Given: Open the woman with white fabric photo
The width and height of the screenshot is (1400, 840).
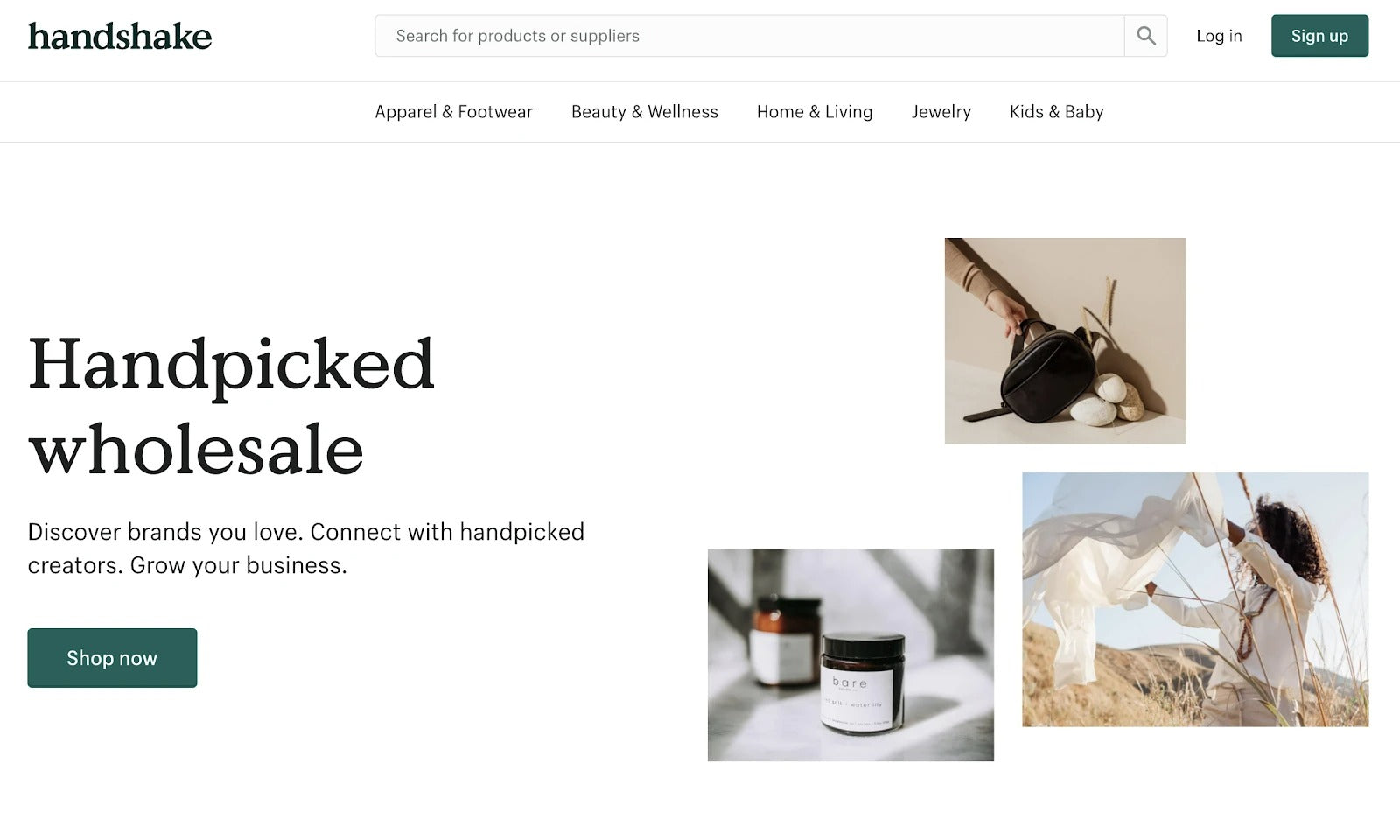Looking at the screenshot, I should pos(1195,599).
